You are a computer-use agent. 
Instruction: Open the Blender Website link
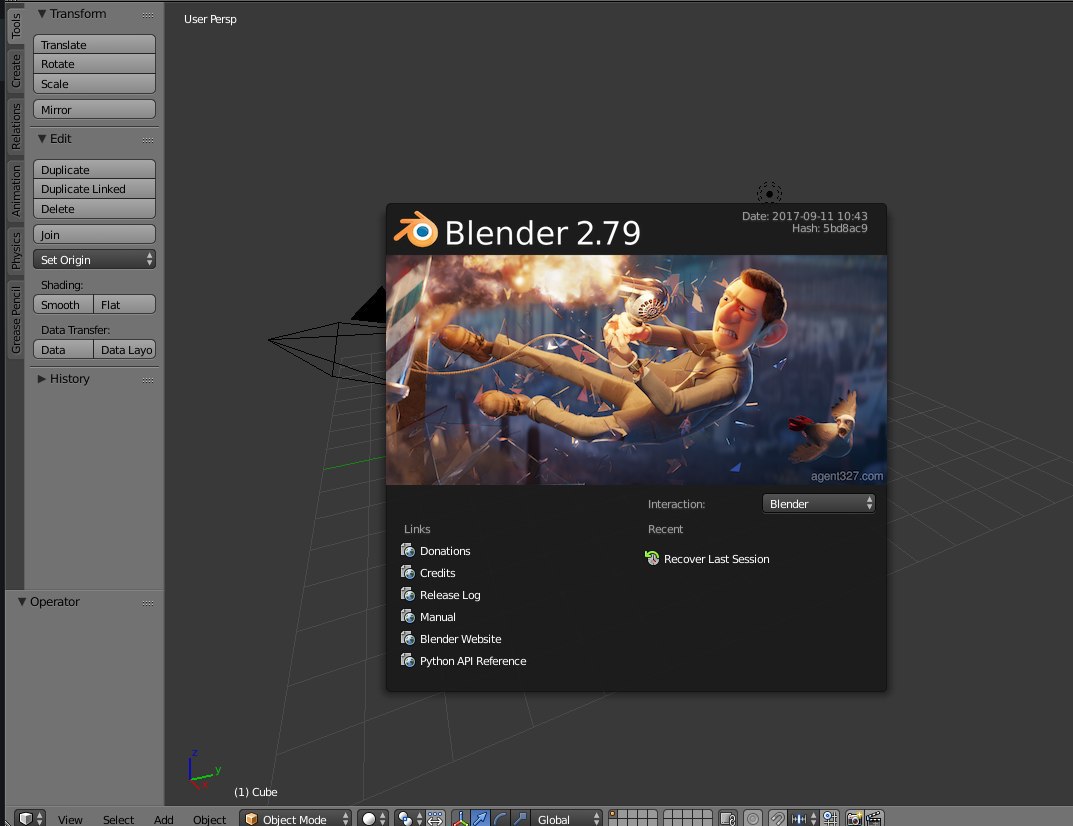click(461, 639)
